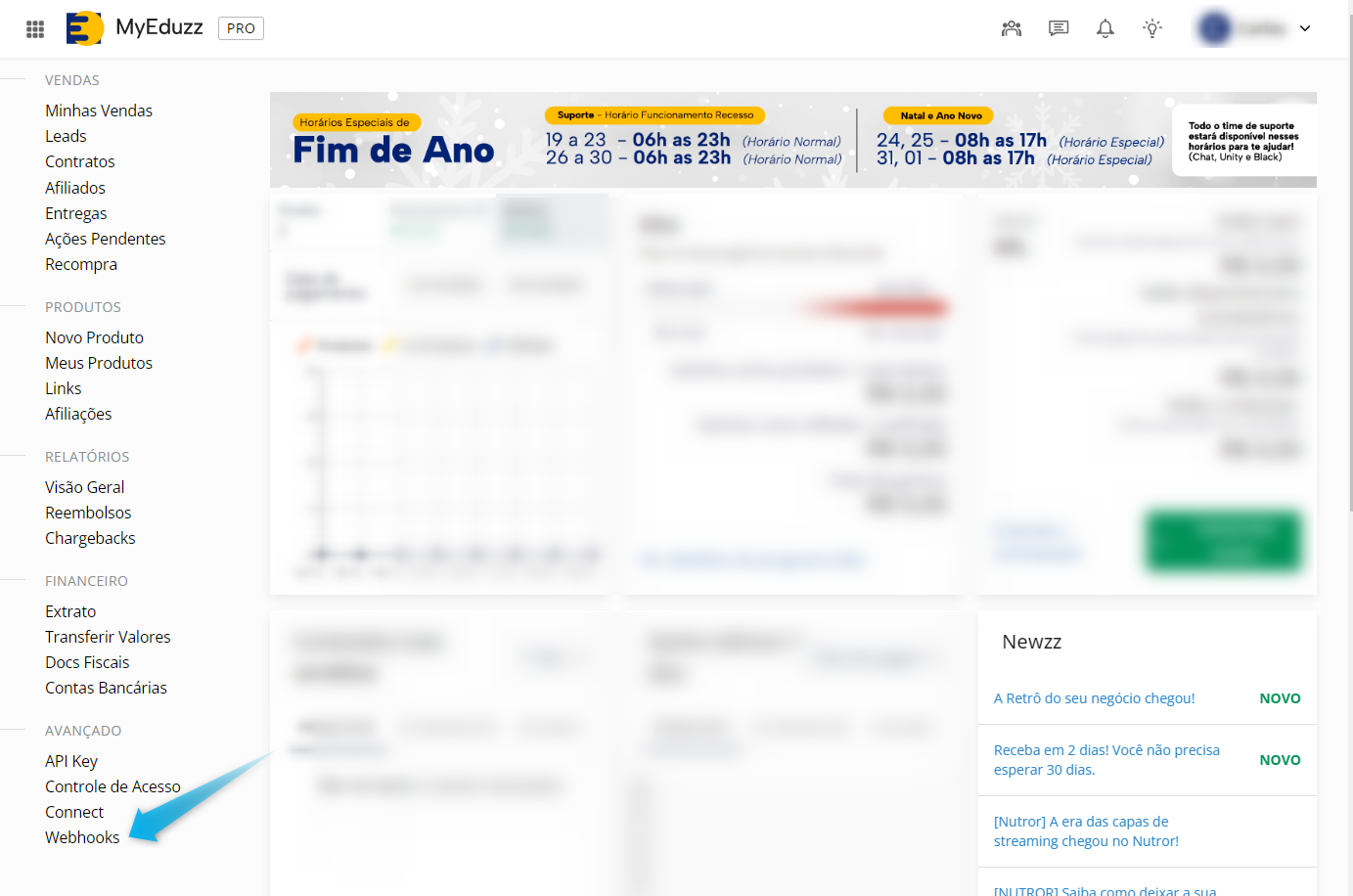Open Webhooks in the Avançado section
1353x896 pixels.
pyautogui.click(x=82, y=837)
